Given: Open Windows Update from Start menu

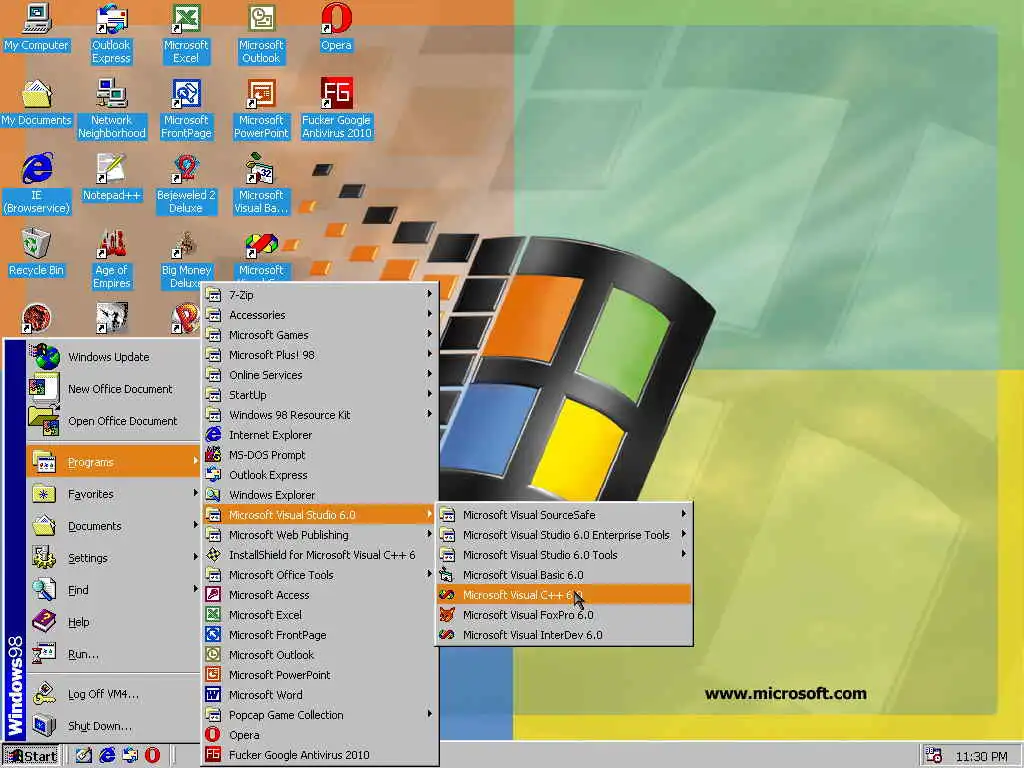Looking at the screenshot, I should pyautogui.click(x=114, y=357).
